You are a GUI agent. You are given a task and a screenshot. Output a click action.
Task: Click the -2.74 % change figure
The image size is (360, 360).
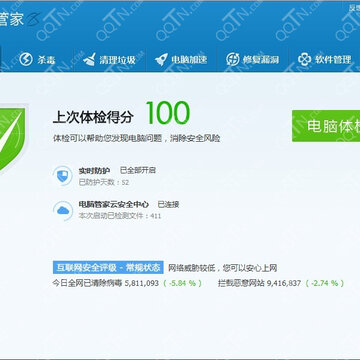click(325, 283)
